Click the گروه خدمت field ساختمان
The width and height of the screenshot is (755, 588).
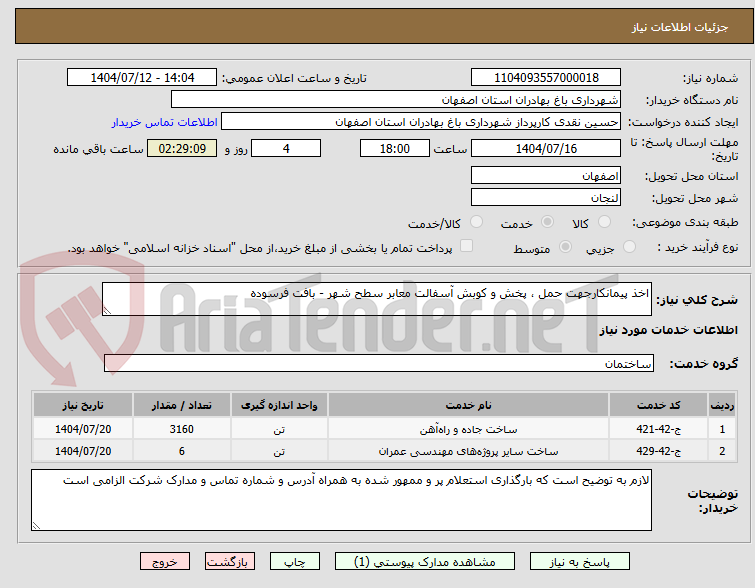[x=378, y=364]
